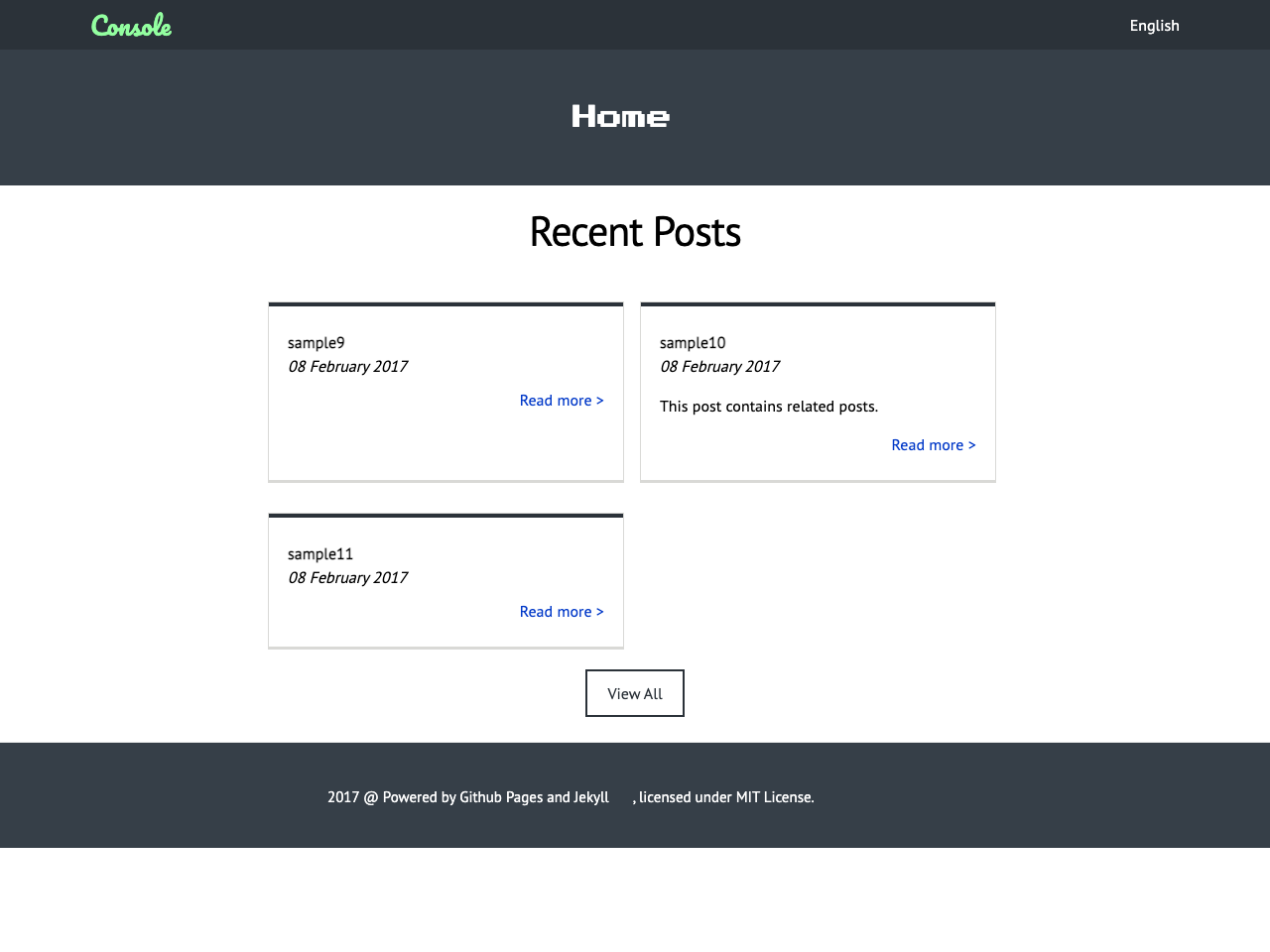Click the Home page title

(x=620, y=117)
